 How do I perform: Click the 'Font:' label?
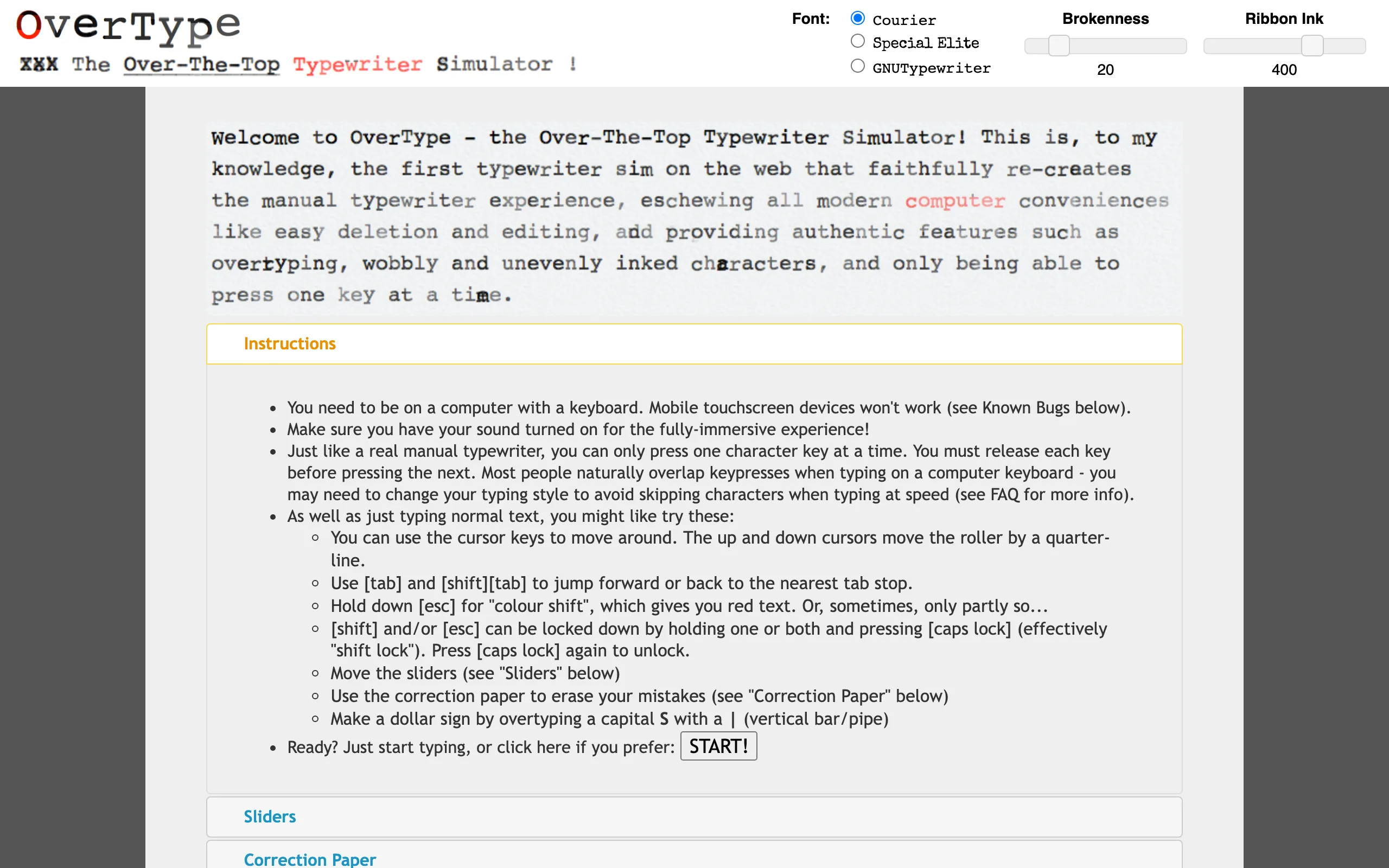tap(811, 19)
